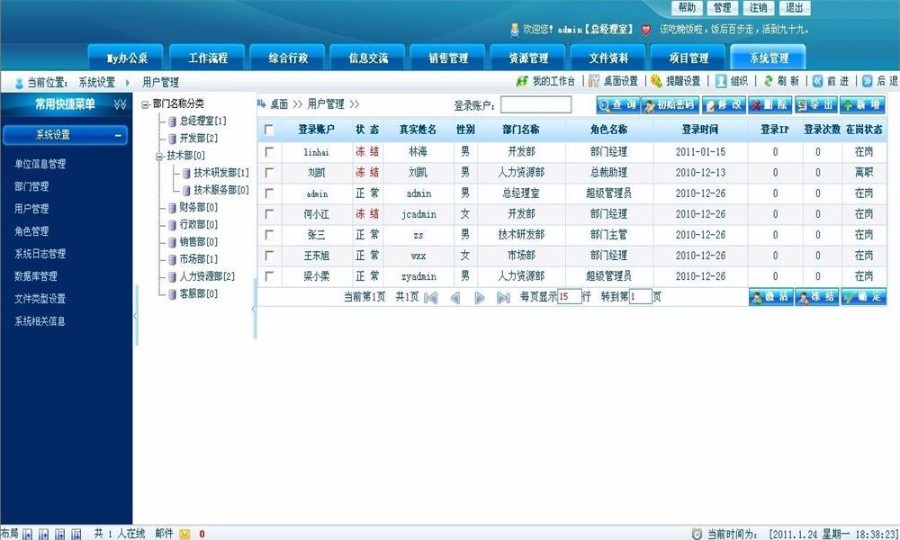Switch to the 综合行政 tab
The width and height of the screenshot is (900, 540).
[x=288, y=57]
